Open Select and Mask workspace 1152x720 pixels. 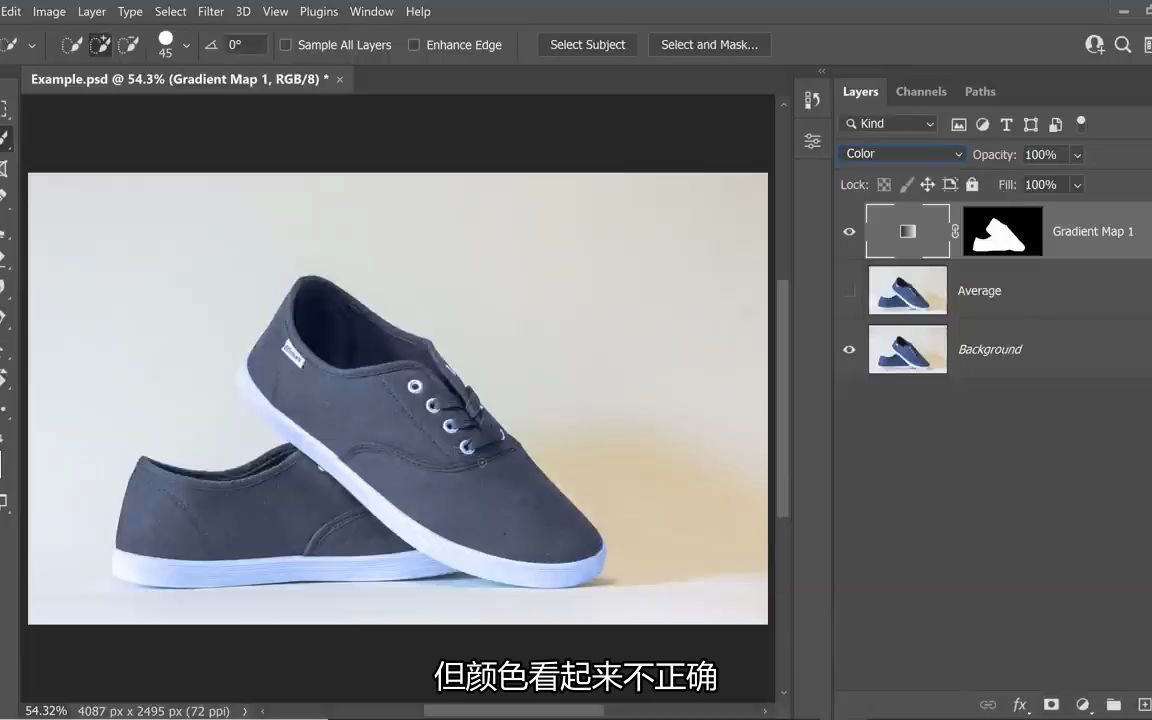[710, 44]
